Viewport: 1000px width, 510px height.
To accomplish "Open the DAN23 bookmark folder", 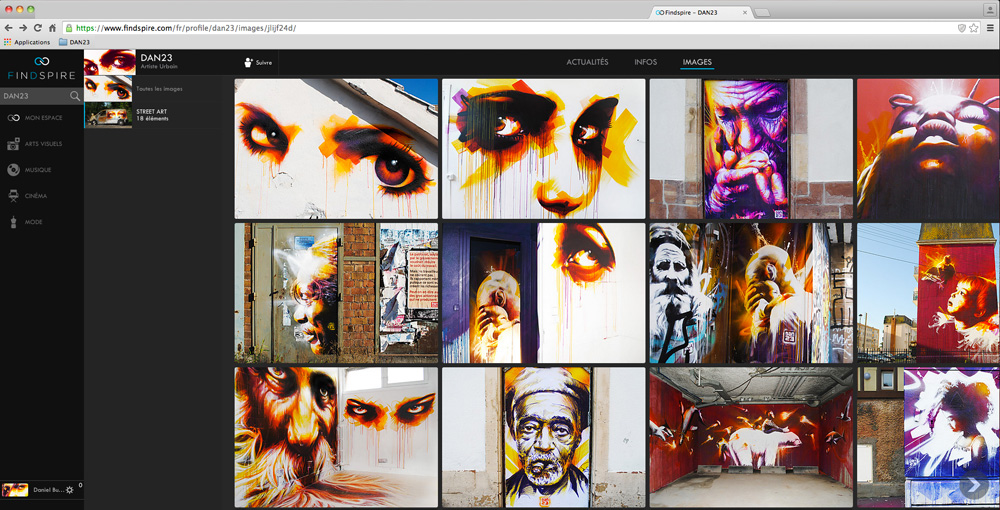I will click(x=74, y=42).
